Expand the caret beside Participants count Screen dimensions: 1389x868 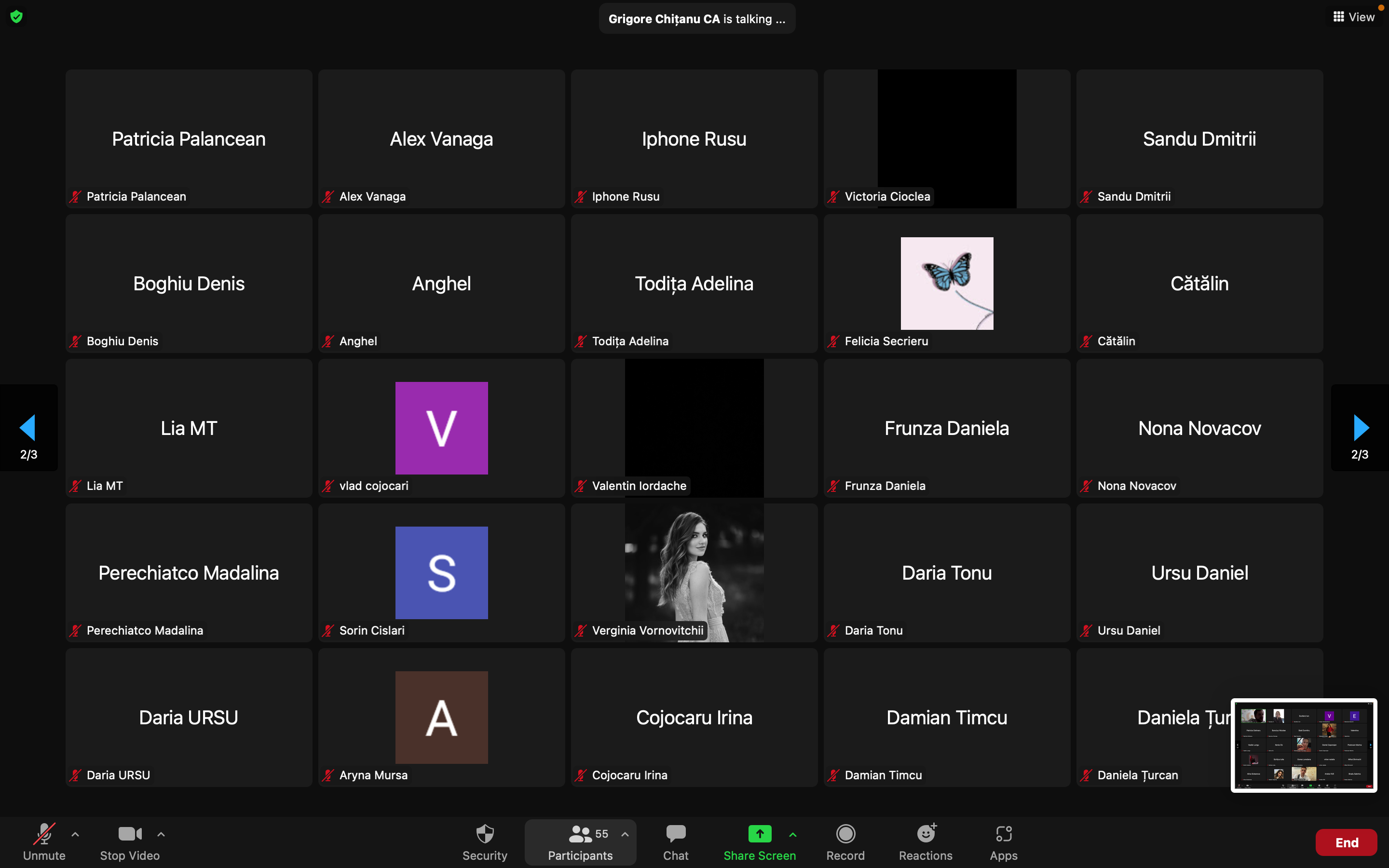tap(625, 834)
